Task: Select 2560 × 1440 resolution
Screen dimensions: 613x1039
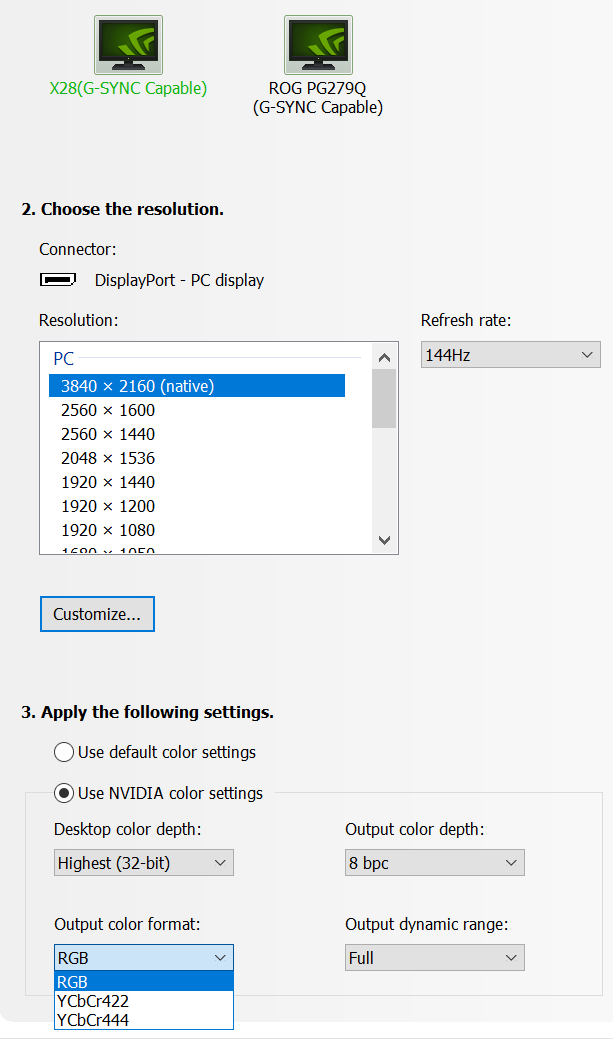Action: click(x=108, y=434)
